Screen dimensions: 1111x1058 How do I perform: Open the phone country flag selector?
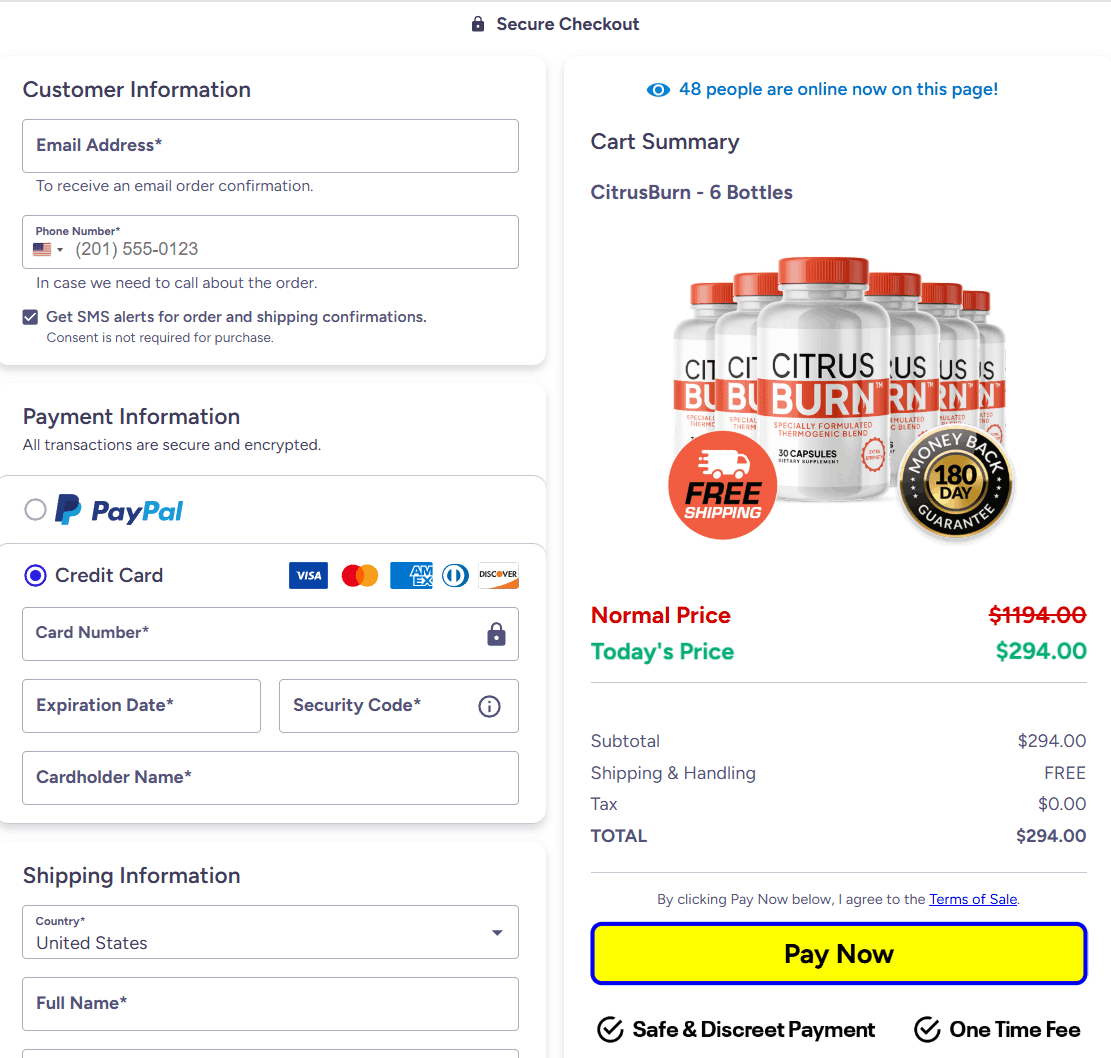coord(48,248)
